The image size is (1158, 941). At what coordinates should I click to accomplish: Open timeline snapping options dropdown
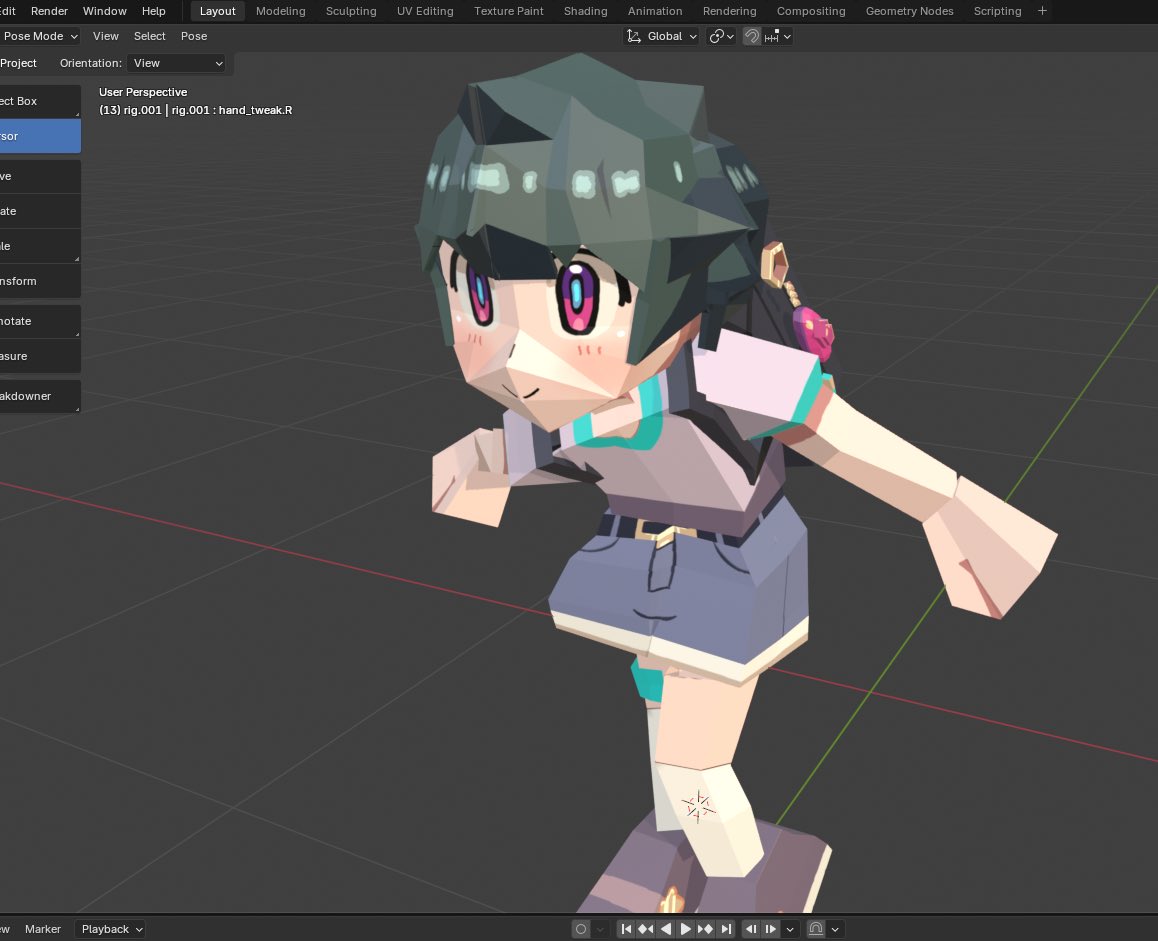tap(835, 929)
